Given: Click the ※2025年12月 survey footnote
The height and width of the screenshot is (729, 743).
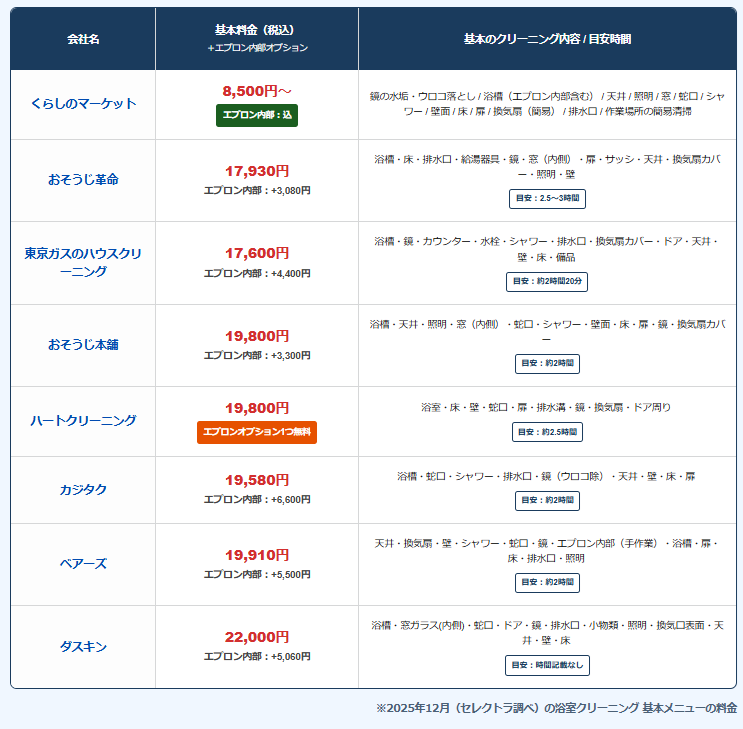Looking at the screenshot, I should (x=557, y=708).
